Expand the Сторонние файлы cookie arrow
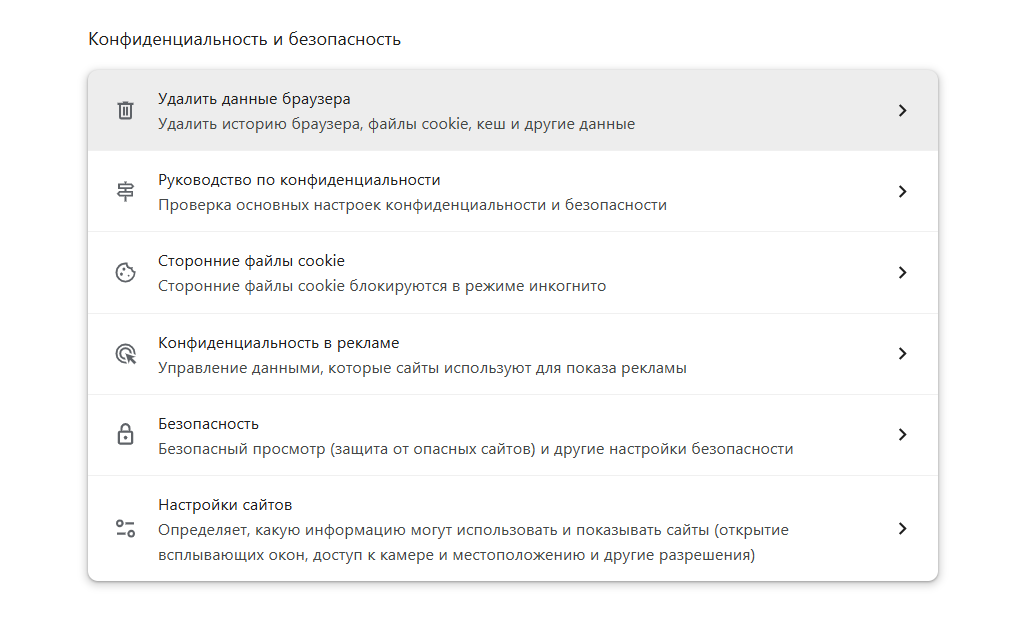Image resolution: width=1015 pixels, height=629 pixels. coord(902,272)
